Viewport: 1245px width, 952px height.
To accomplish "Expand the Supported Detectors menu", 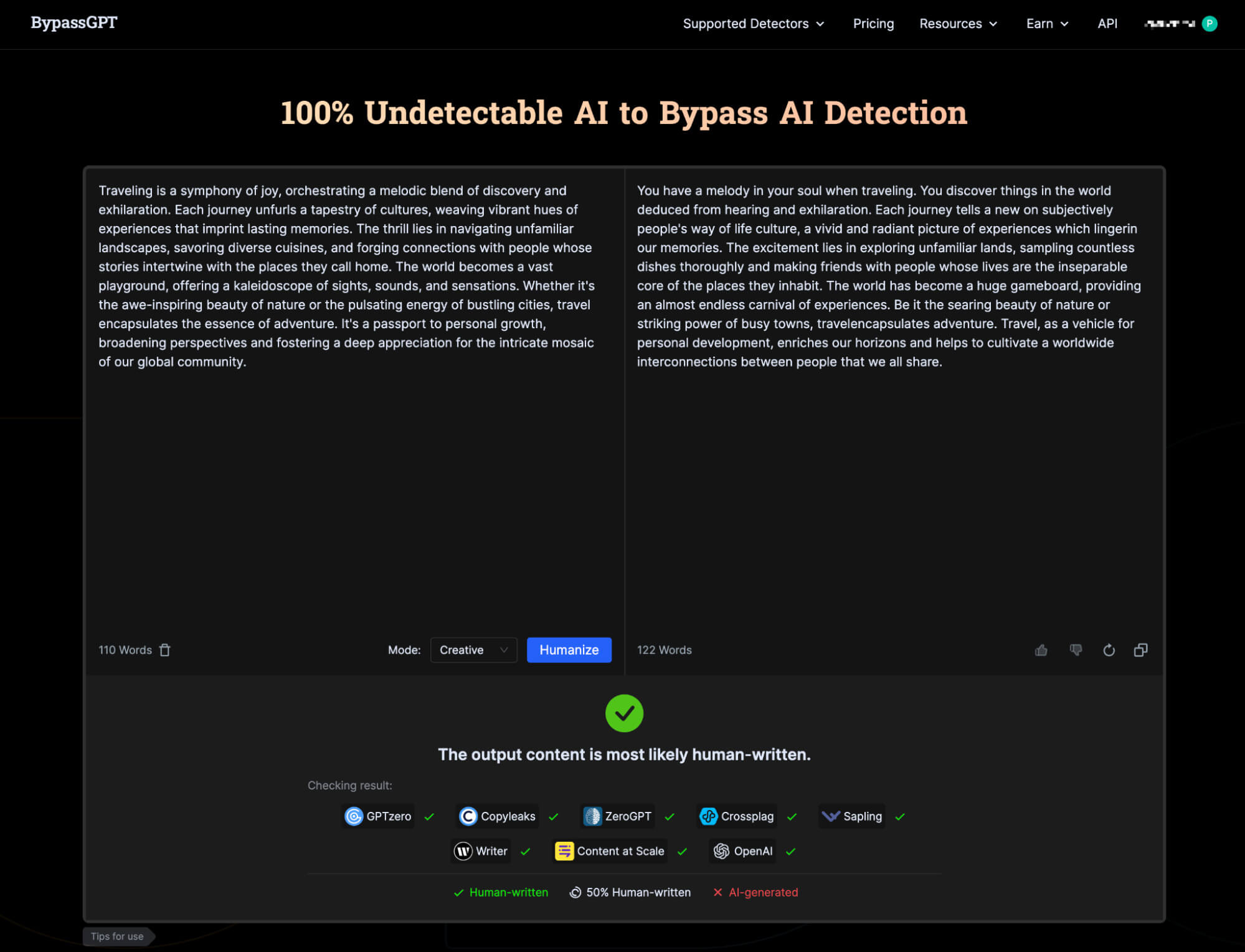I will (x=754, y=24).
